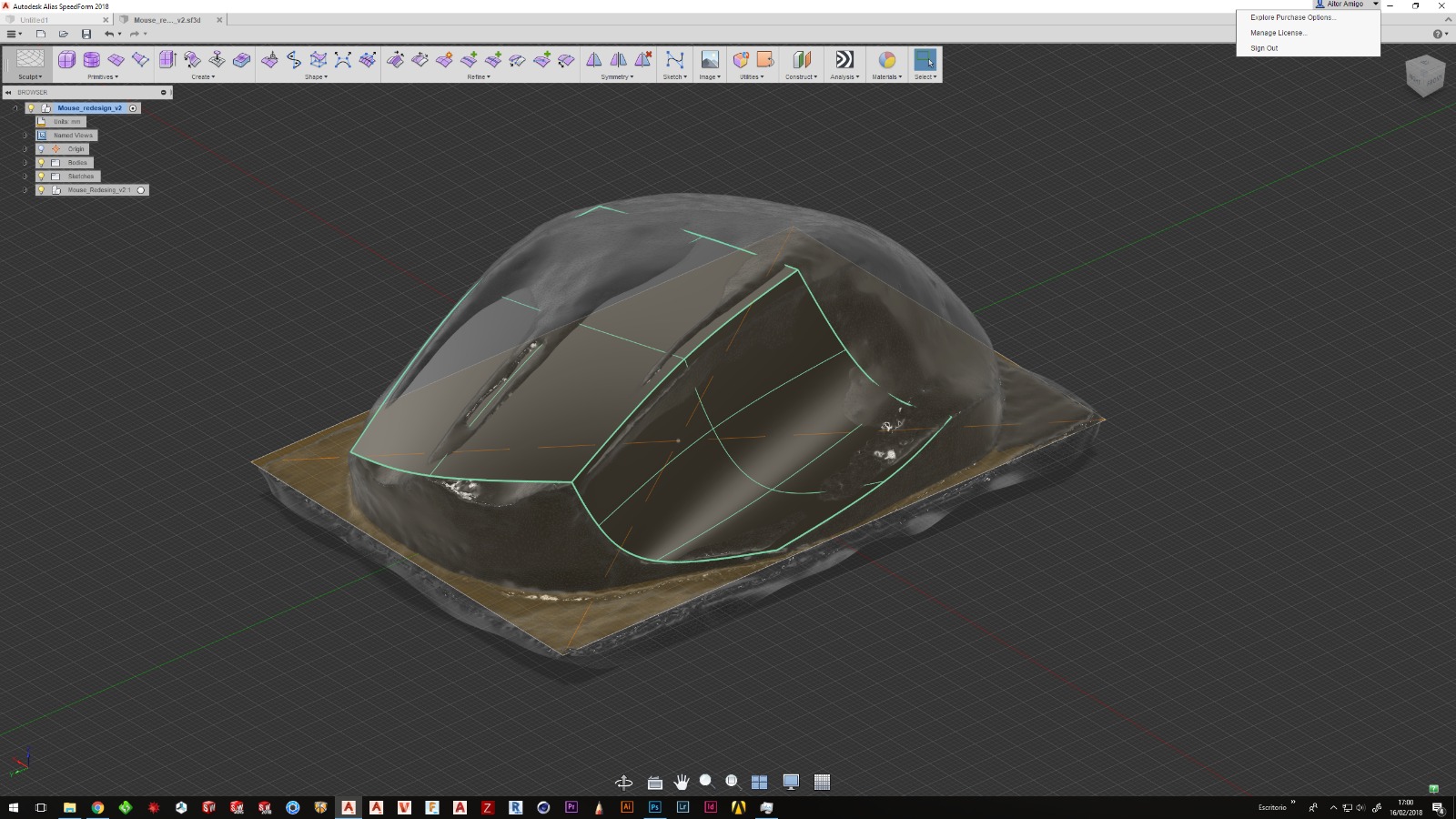
Task: Open Photoshop from the taskbar
Action: [x=654, y=807]
